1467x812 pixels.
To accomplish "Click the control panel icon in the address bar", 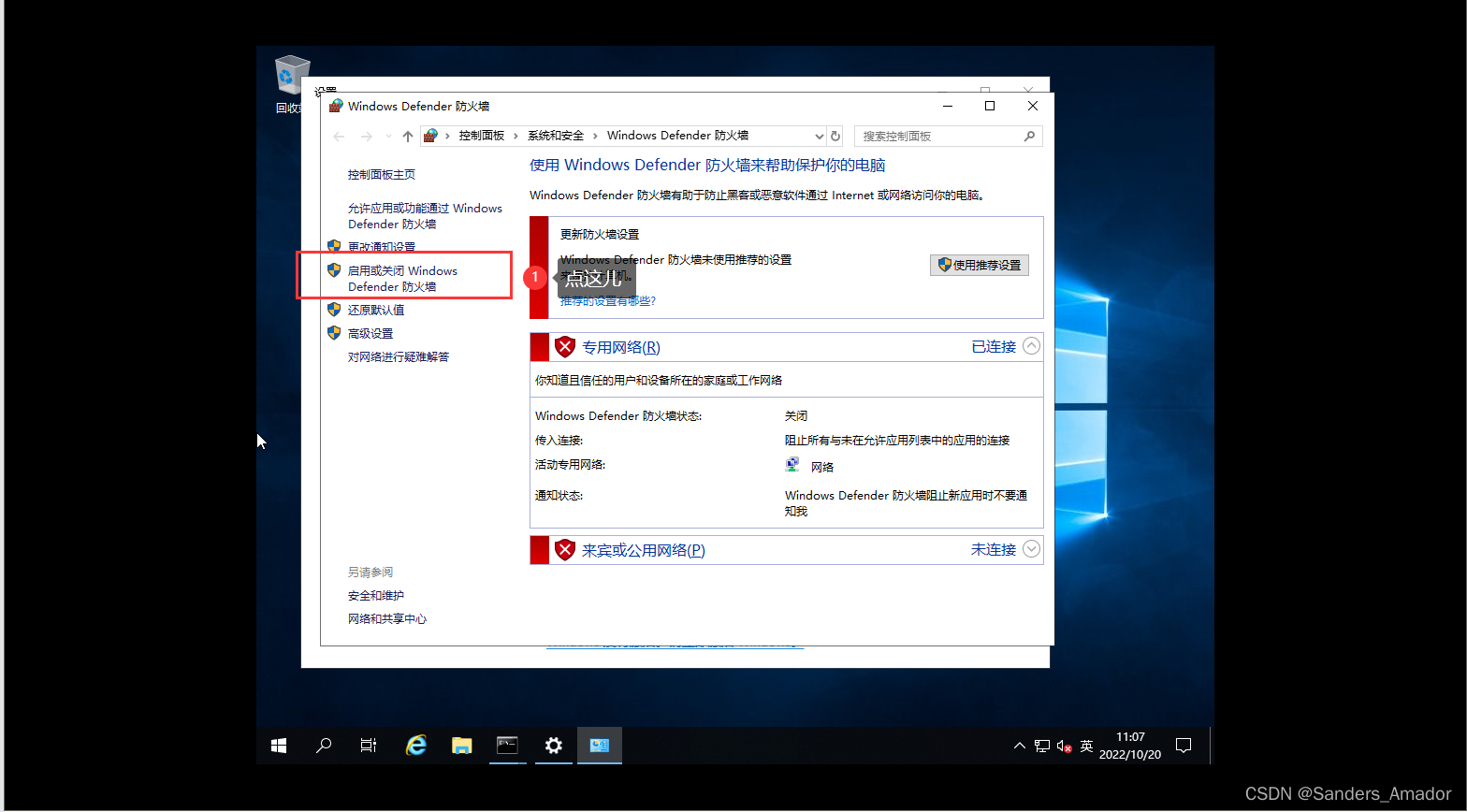I will point(430,136).
